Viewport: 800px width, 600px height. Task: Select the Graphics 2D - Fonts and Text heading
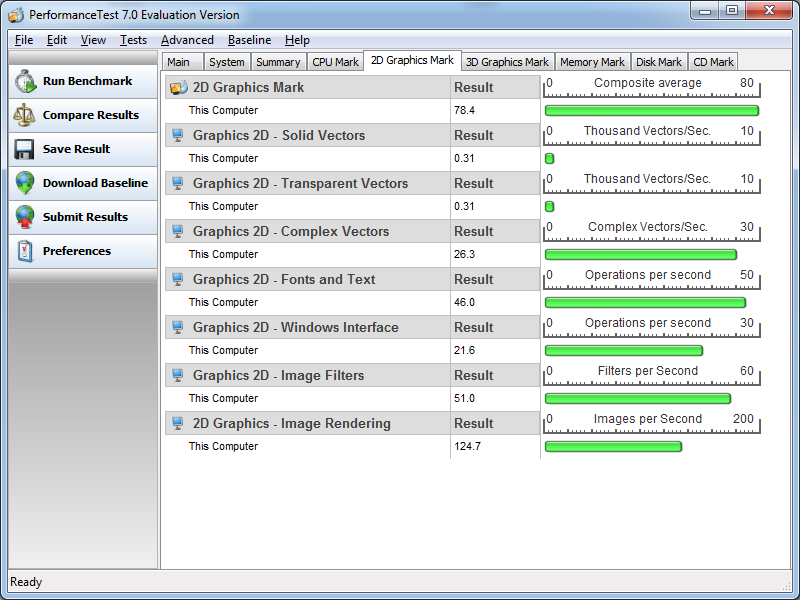[x=284, y=279]
